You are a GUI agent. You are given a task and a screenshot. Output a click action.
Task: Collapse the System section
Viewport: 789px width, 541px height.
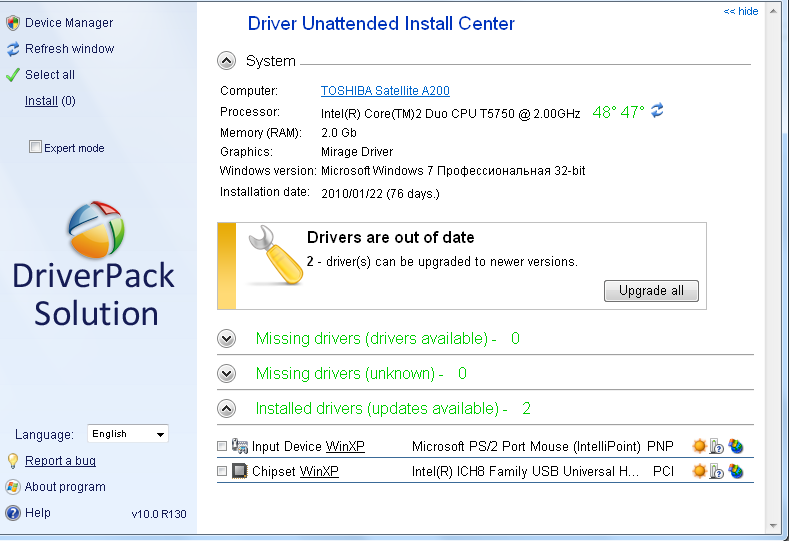tap(226, 61)
